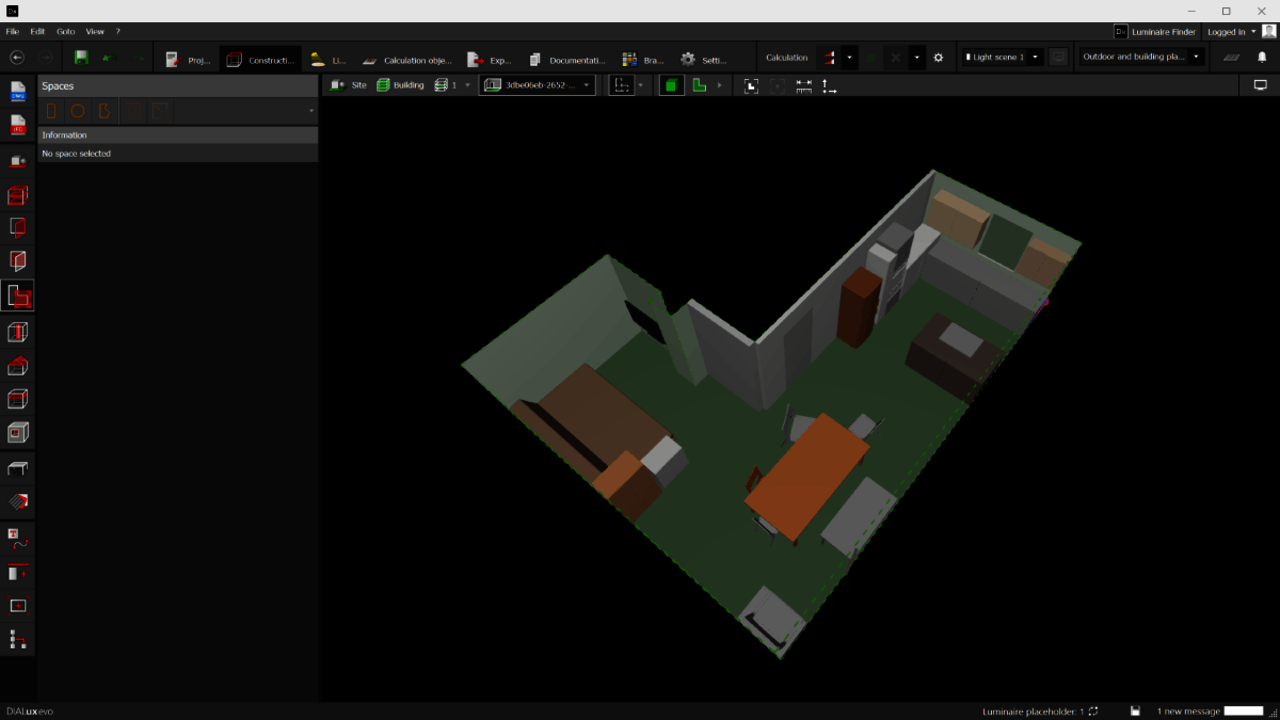Click the draw rectangular space icon
Screen dimensions: 1280x720
point(51,111)
